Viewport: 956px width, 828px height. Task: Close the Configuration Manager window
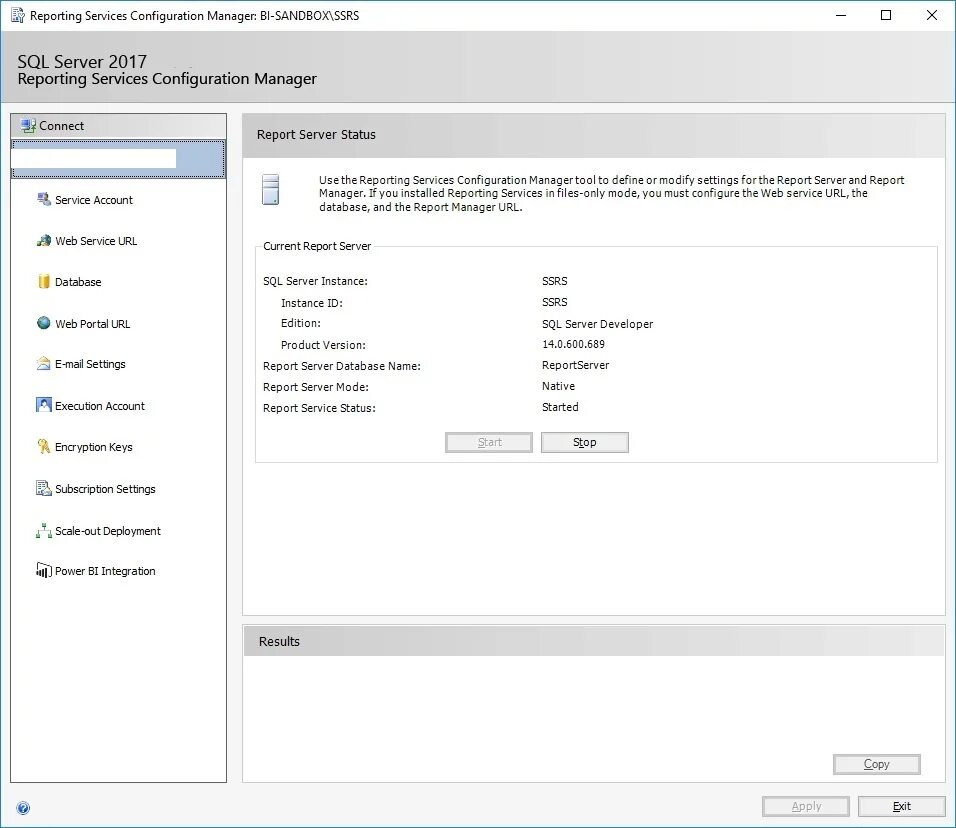pyautogui.click(x=932, y=15)
